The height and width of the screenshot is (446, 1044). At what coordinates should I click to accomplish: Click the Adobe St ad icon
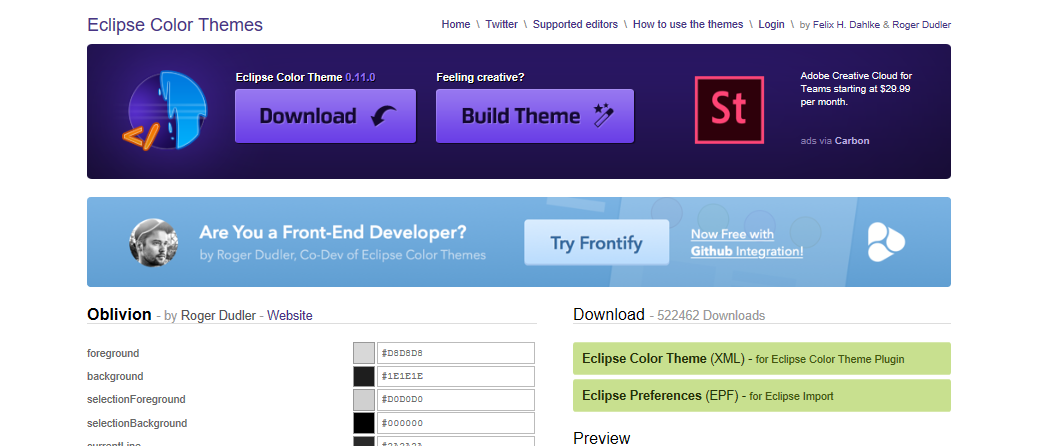point(729,110)
